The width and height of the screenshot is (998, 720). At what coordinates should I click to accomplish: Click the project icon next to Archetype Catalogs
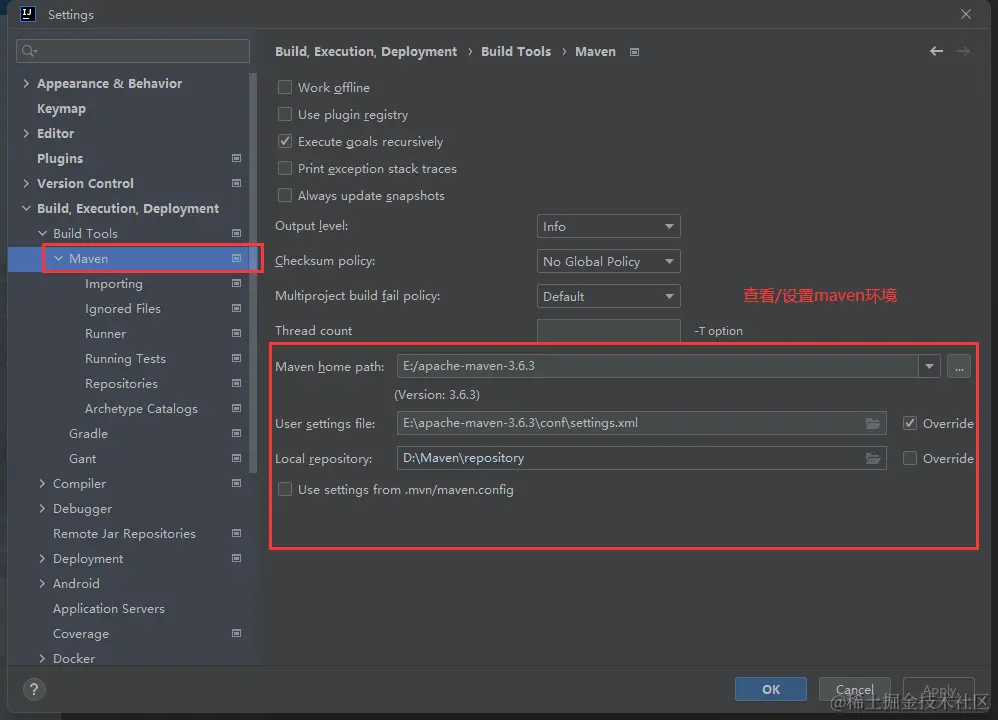(236, 408)
